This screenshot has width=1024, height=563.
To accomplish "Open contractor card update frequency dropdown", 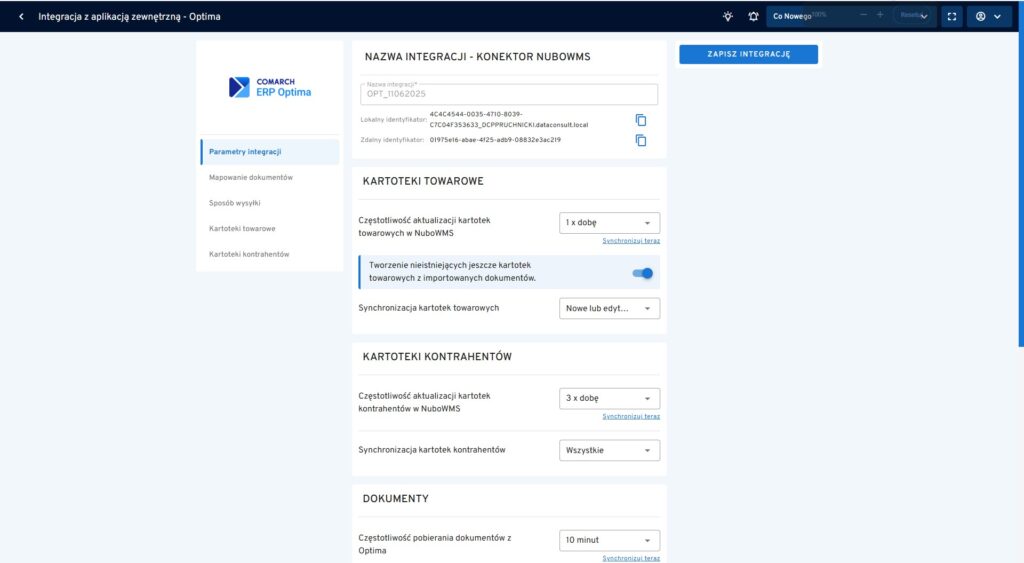I will click(x=609, y=398).
